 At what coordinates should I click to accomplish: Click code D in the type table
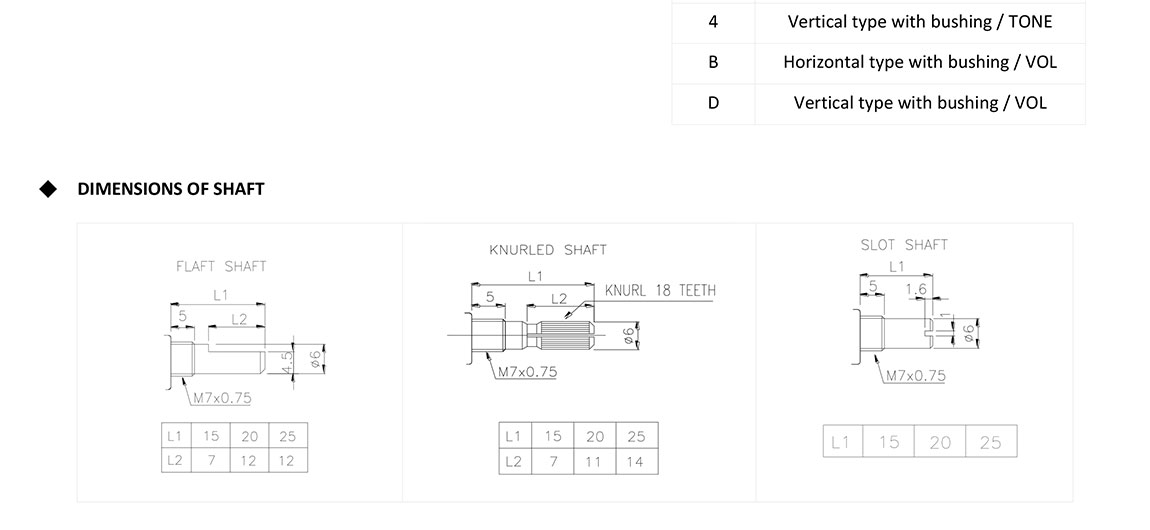tap(713, 103)
